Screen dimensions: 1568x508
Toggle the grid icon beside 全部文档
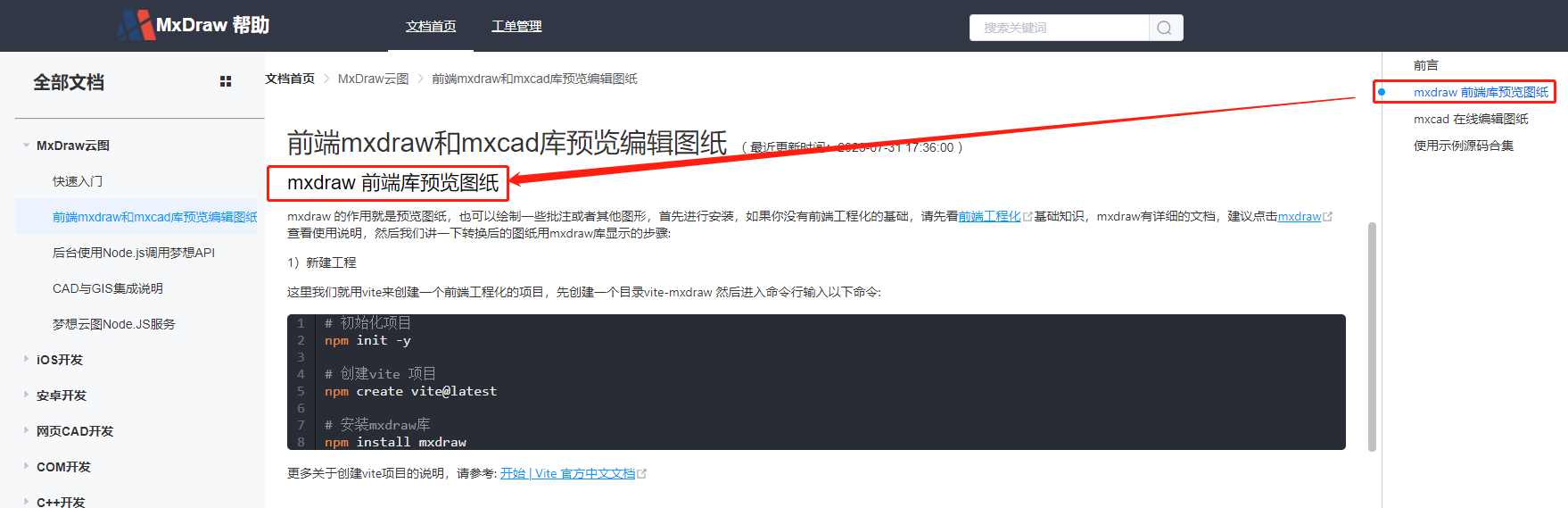[226, 81]
